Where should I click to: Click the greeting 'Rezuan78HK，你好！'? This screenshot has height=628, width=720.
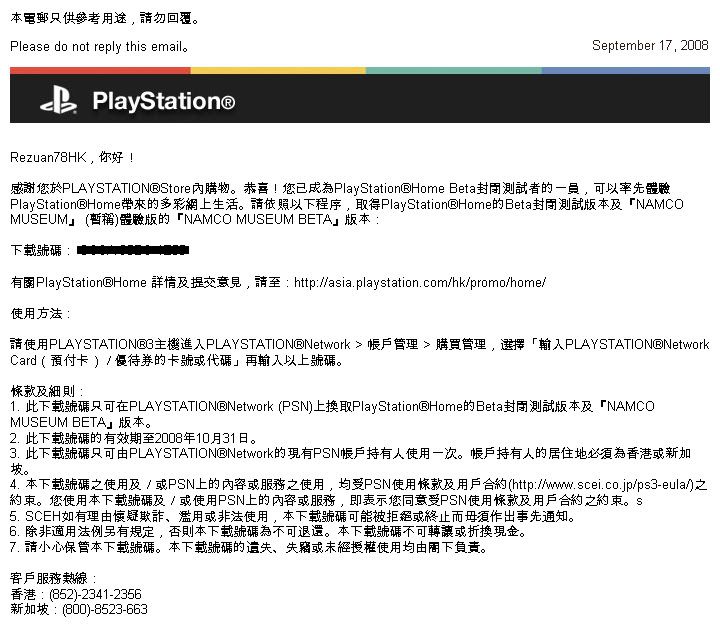(73, 157)
